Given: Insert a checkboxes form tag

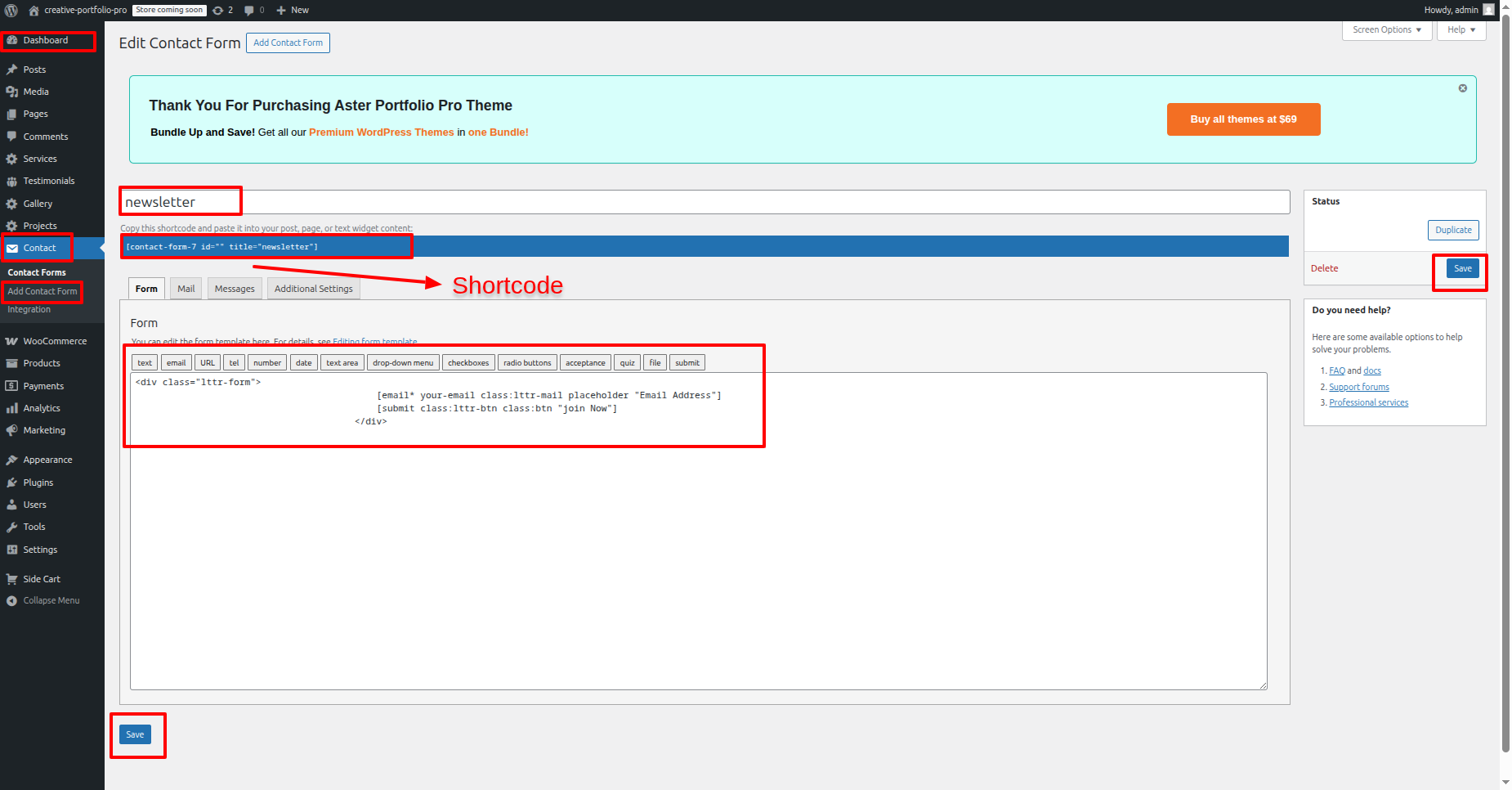Looking at the screenshot, I should [x=468, y=362].
